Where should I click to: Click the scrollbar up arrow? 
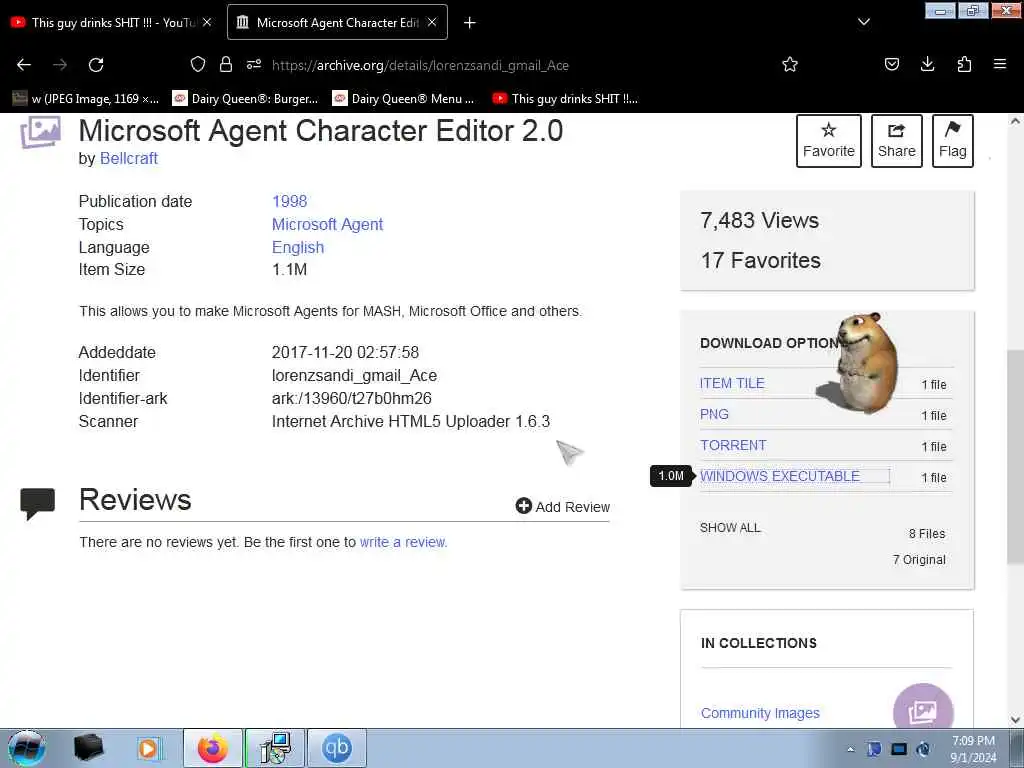click(x=1015, y=121)
